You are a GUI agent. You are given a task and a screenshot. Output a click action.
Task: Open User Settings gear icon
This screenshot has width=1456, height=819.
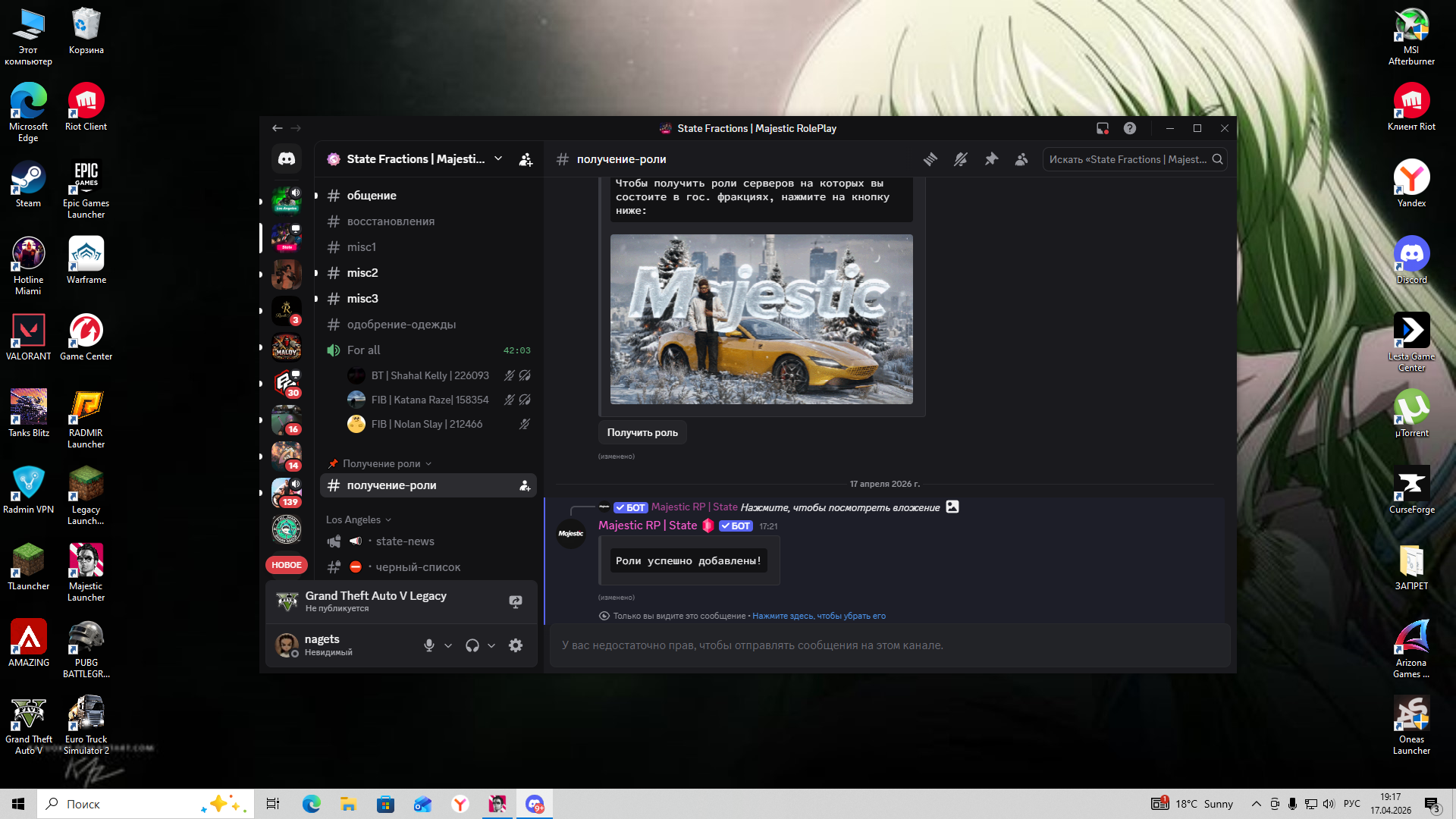pyautogui.click(x=516, y=645)
